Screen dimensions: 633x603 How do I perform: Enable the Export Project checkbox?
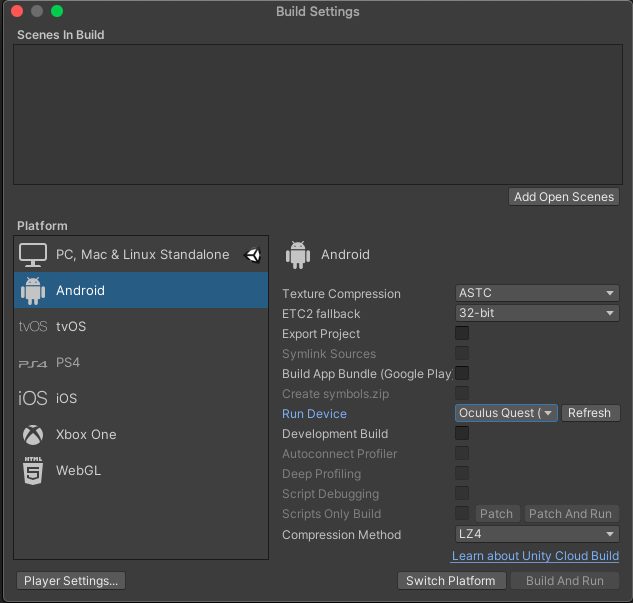[462, 333]
